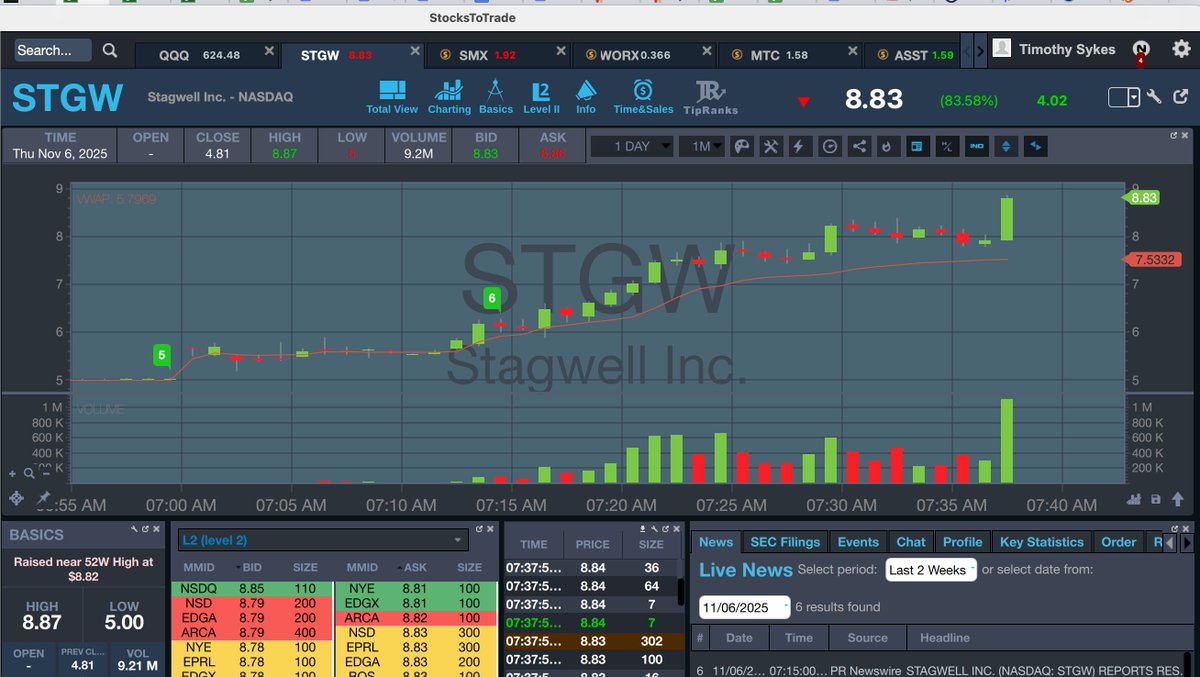Toggle the news panel layout icon
Screen dimensions: 1200x677
pyautogui.click(x=916, y=146)
